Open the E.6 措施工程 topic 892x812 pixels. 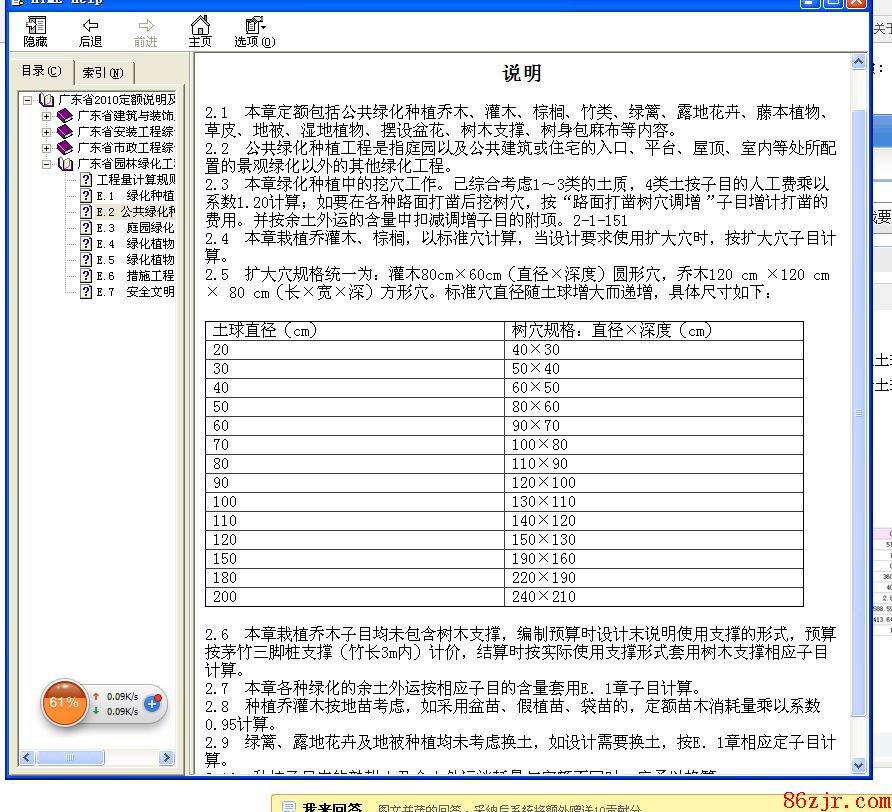135,276
